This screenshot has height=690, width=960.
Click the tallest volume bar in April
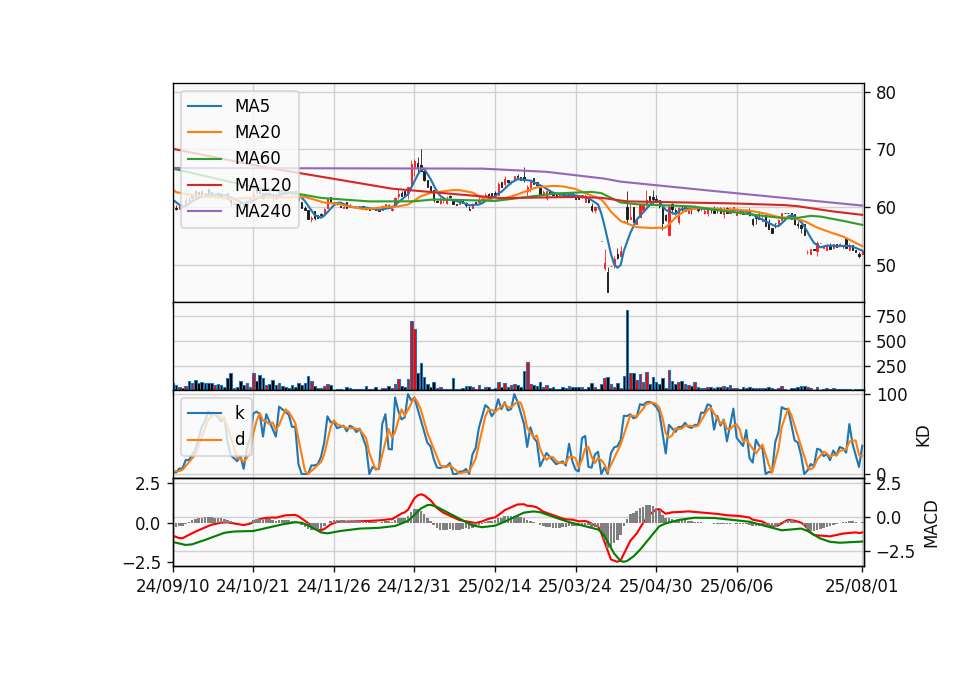pyautogui.click(x=627, y=350)
